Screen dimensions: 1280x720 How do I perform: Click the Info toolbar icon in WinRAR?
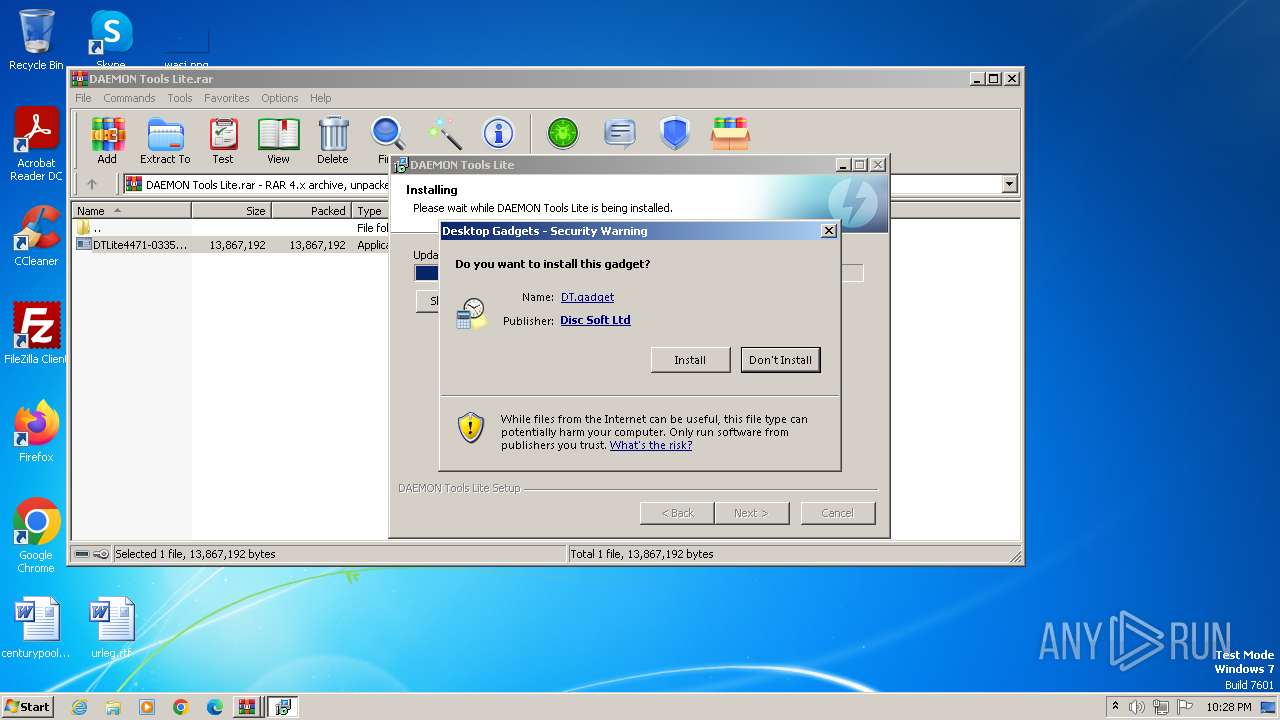click(498, 133)
